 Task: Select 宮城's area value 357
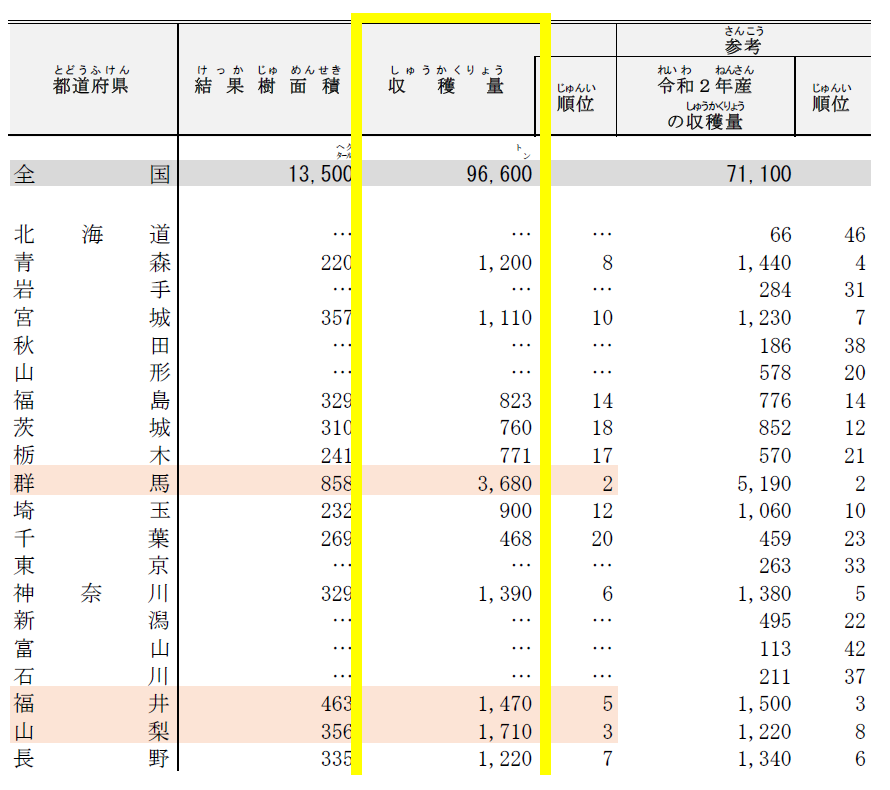(336, 318)
